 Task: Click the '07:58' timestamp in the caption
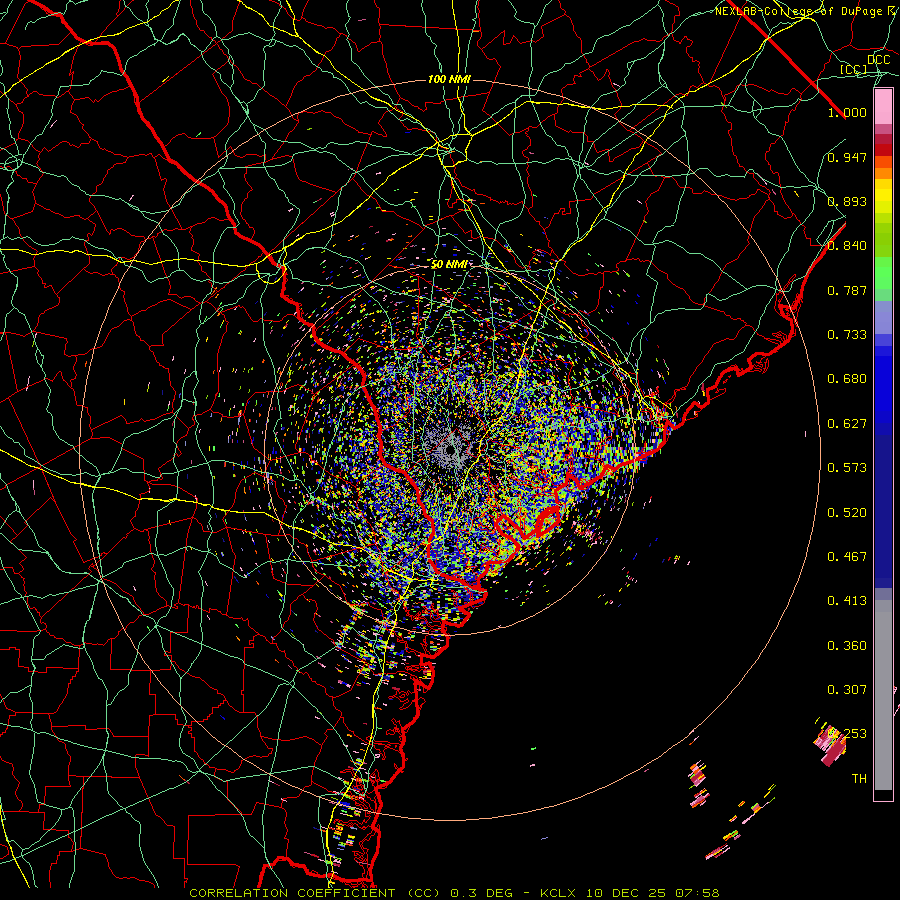click(695, 893)
